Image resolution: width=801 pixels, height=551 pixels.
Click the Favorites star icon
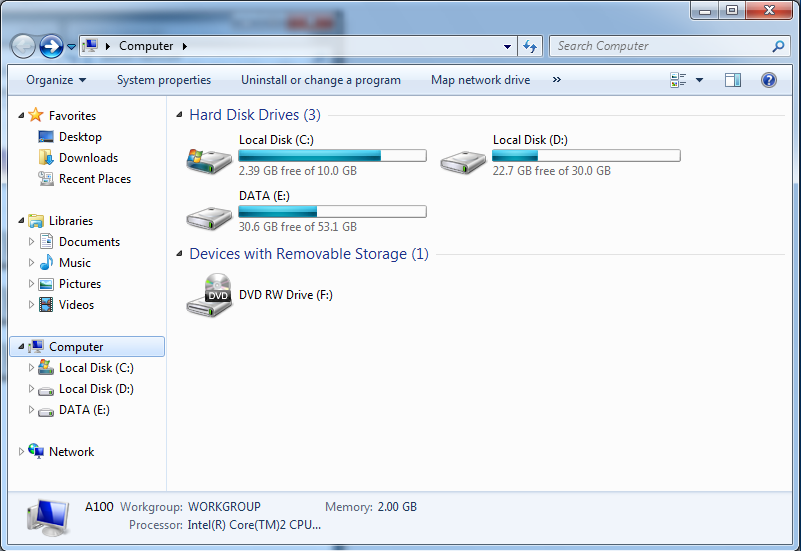point(36,115)
